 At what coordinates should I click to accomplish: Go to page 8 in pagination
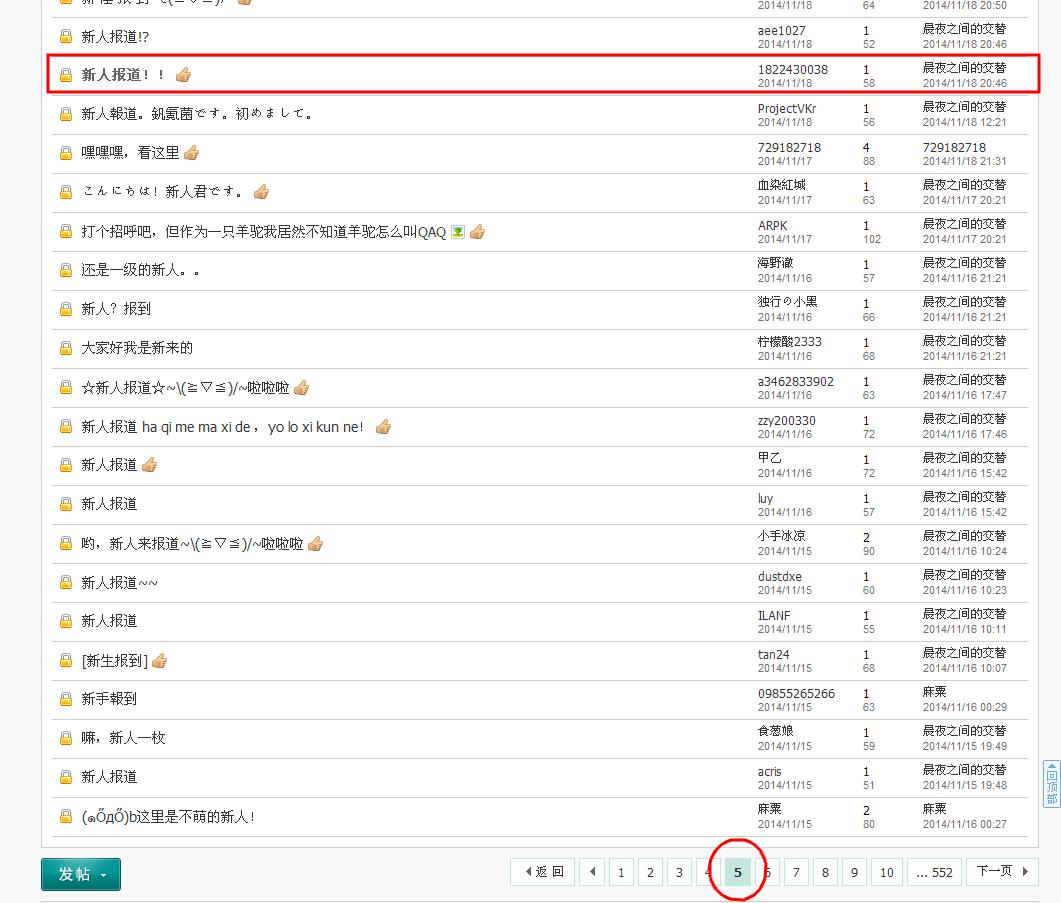pos(826,873)
